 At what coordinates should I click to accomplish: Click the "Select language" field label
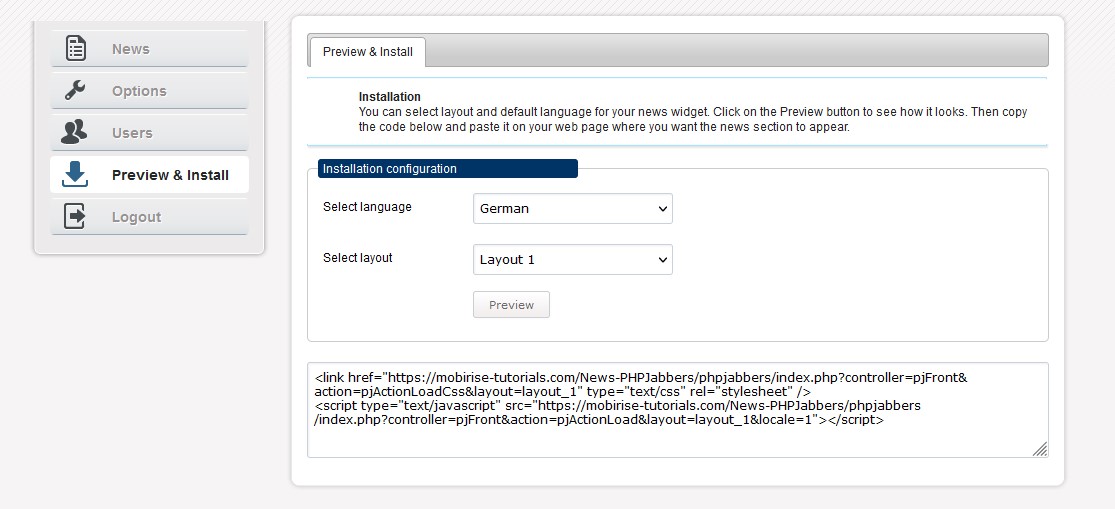(x=367, y=207)
